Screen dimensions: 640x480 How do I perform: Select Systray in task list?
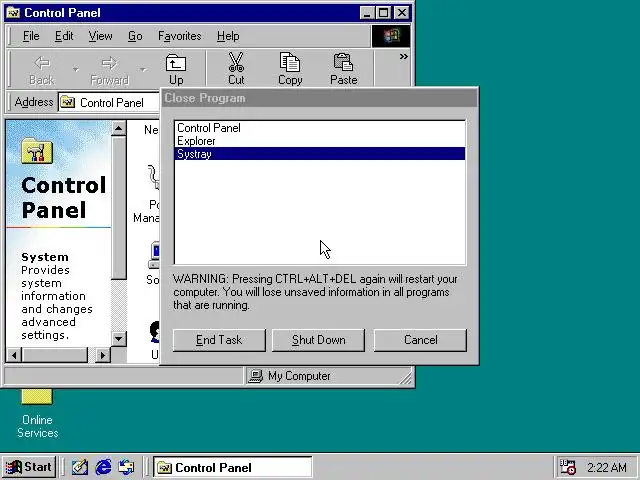pyautogui.click(x=320, y=154)
